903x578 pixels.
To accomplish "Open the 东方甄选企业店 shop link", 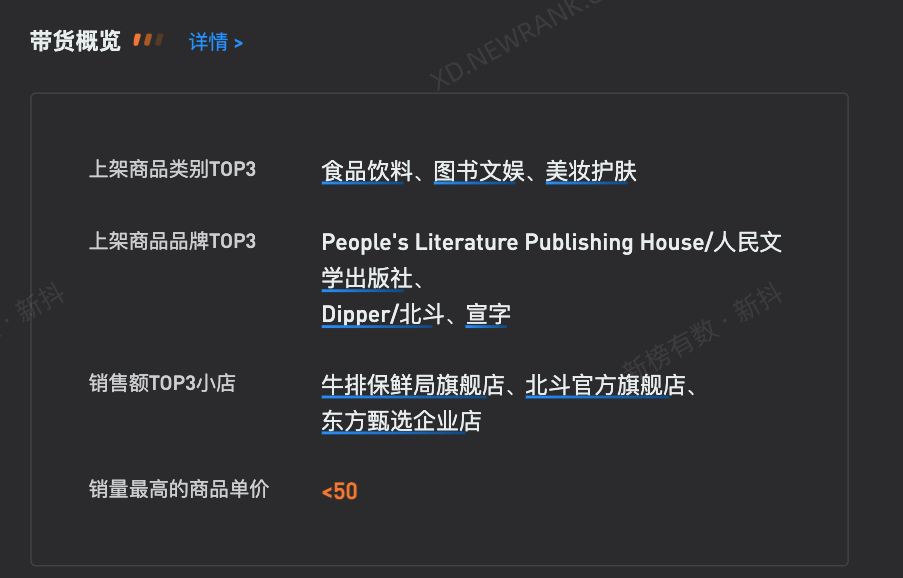I will coord(401,421).
